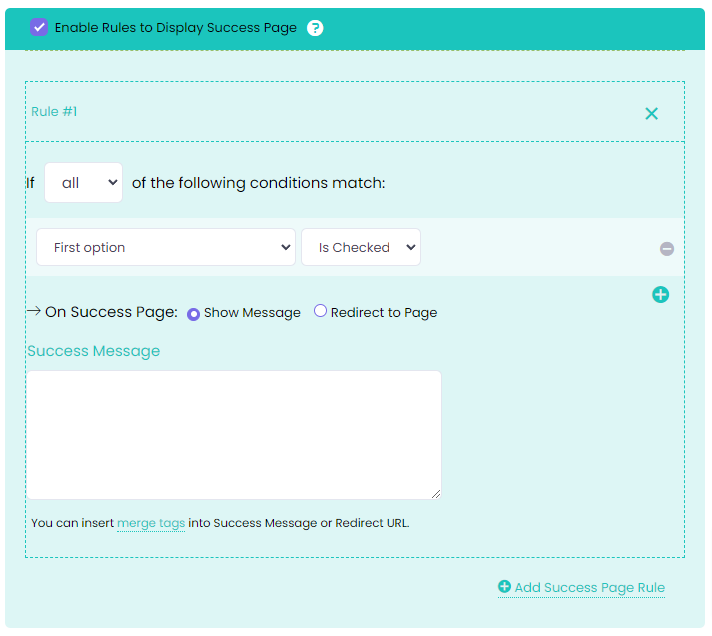This screenshot has height=636, width=712.
Task: Click the help question mark icon
Action: 315,28
